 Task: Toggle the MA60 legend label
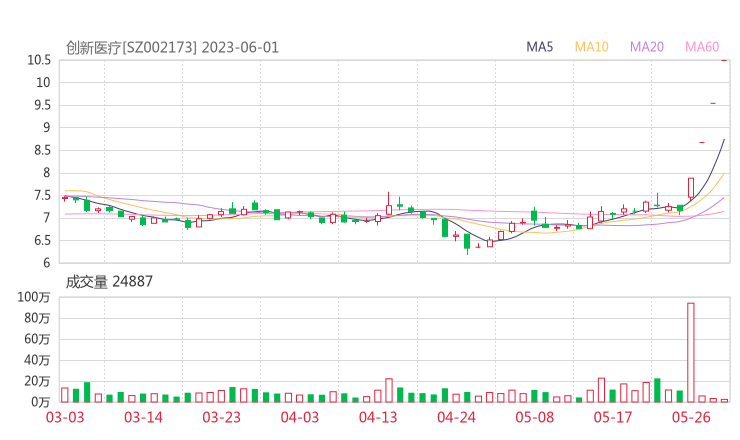coord(702,47)
